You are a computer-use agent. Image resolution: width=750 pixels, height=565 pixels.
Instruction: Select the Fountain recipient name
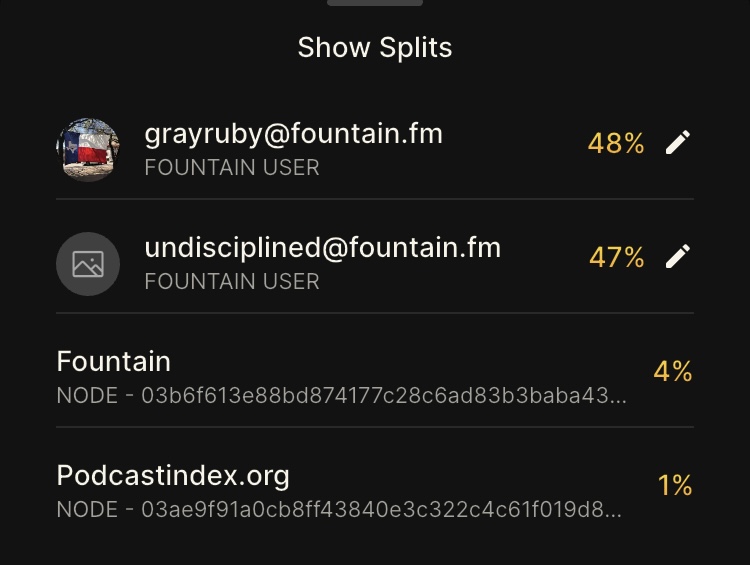pyautogui.click(x=114, y=361)
